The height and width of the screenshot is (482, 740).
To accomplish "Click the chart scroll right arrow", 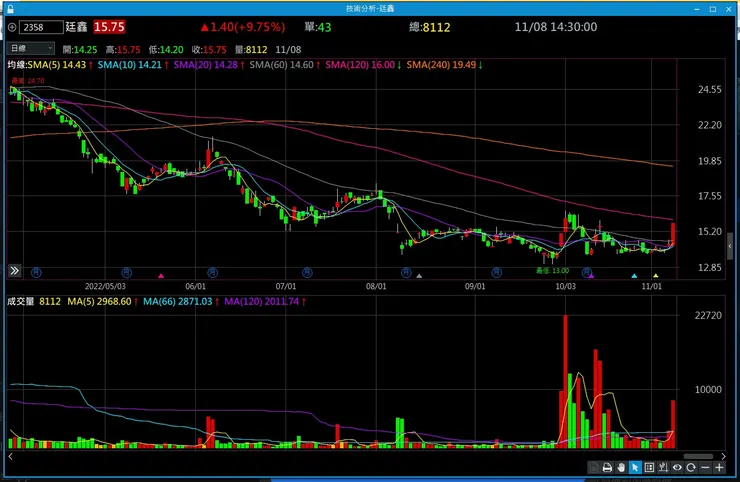I will click(723, 456).
